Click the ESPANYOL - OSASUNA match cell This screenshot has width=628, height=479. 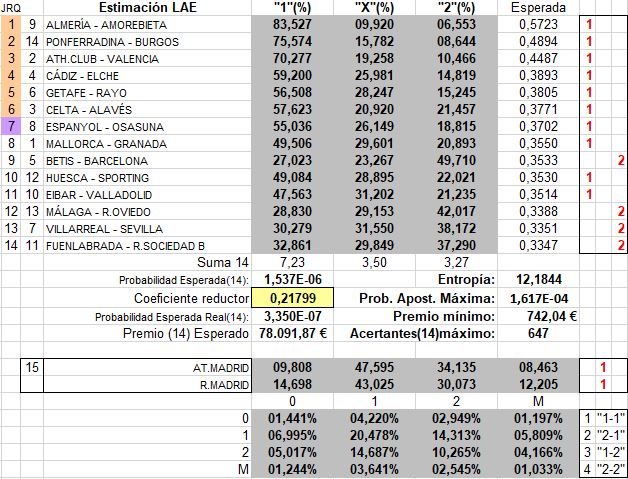coord(147,127)
